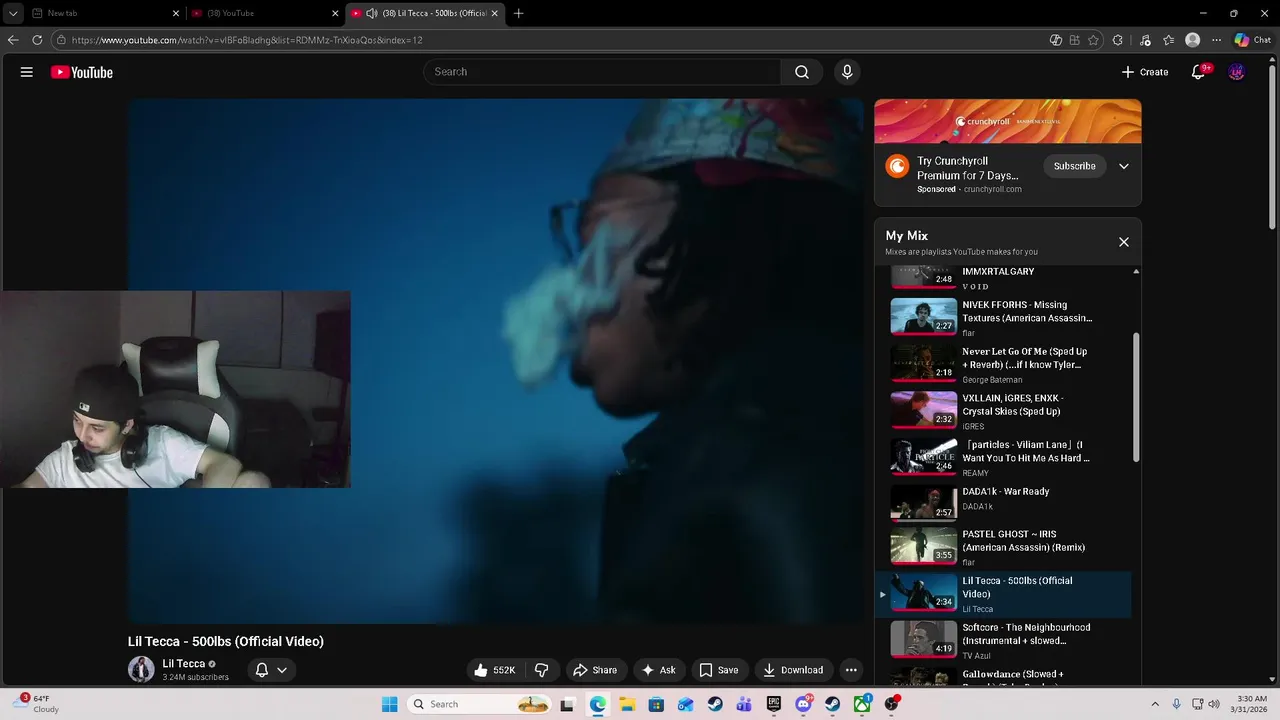
Task: Switch to the (38) YouTube tab
Action: 265,13
